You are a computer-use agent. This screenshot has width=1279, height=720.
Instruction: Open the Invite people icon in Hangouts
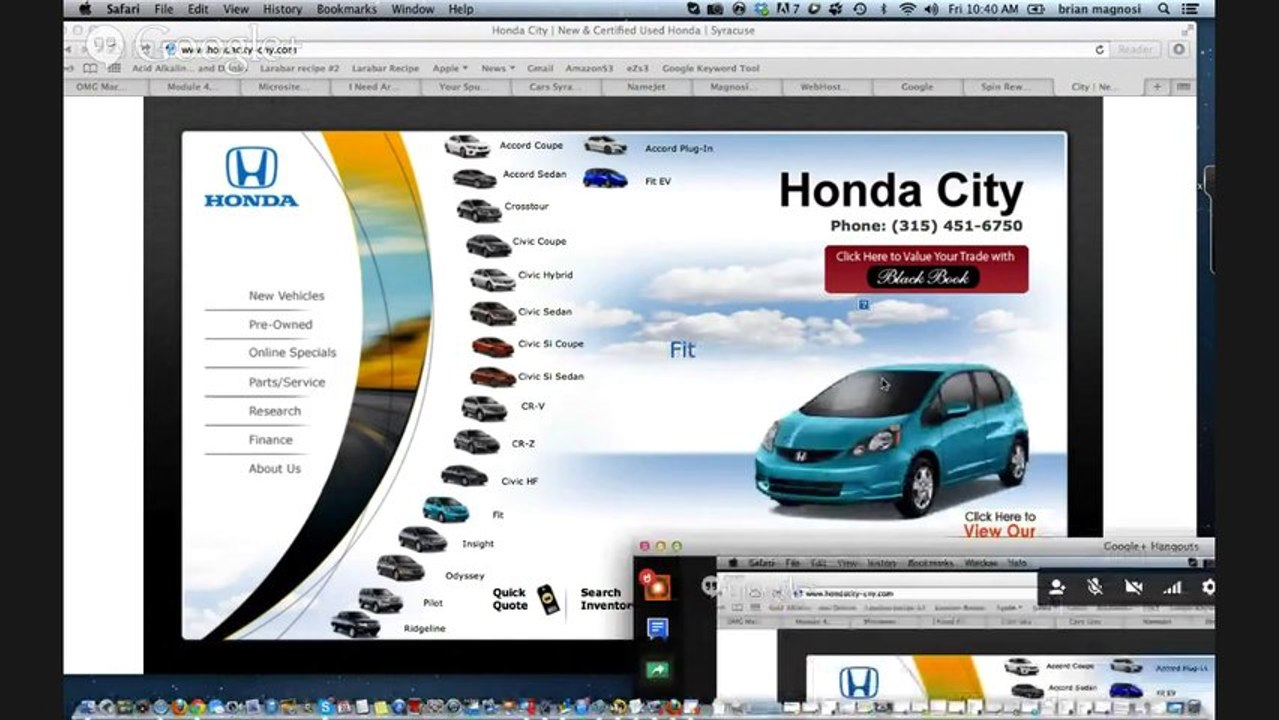tap(1057, 587)
